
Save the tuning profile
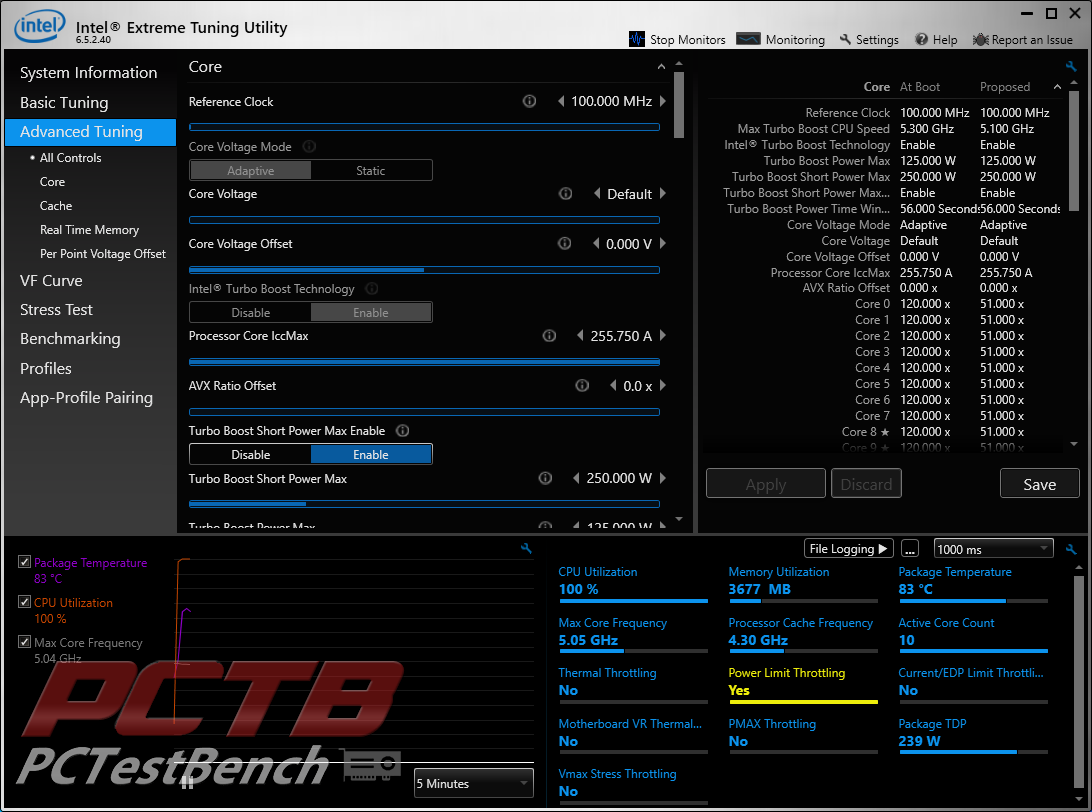click(x=1040, y=484)
